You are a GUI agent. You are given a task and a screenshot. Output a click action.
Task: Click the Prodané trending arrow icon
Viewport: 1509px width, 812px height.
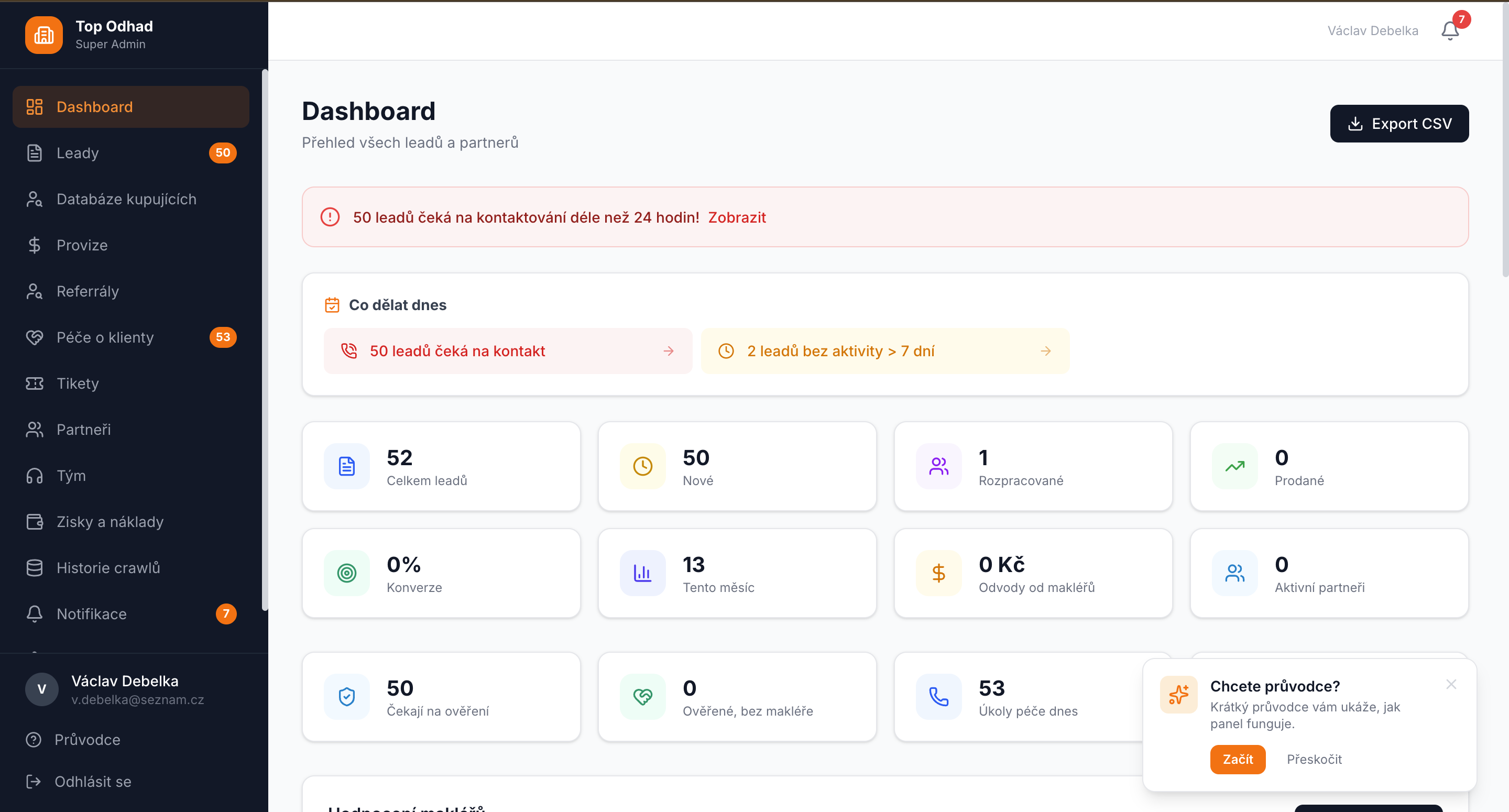[x=1235, y=466]
